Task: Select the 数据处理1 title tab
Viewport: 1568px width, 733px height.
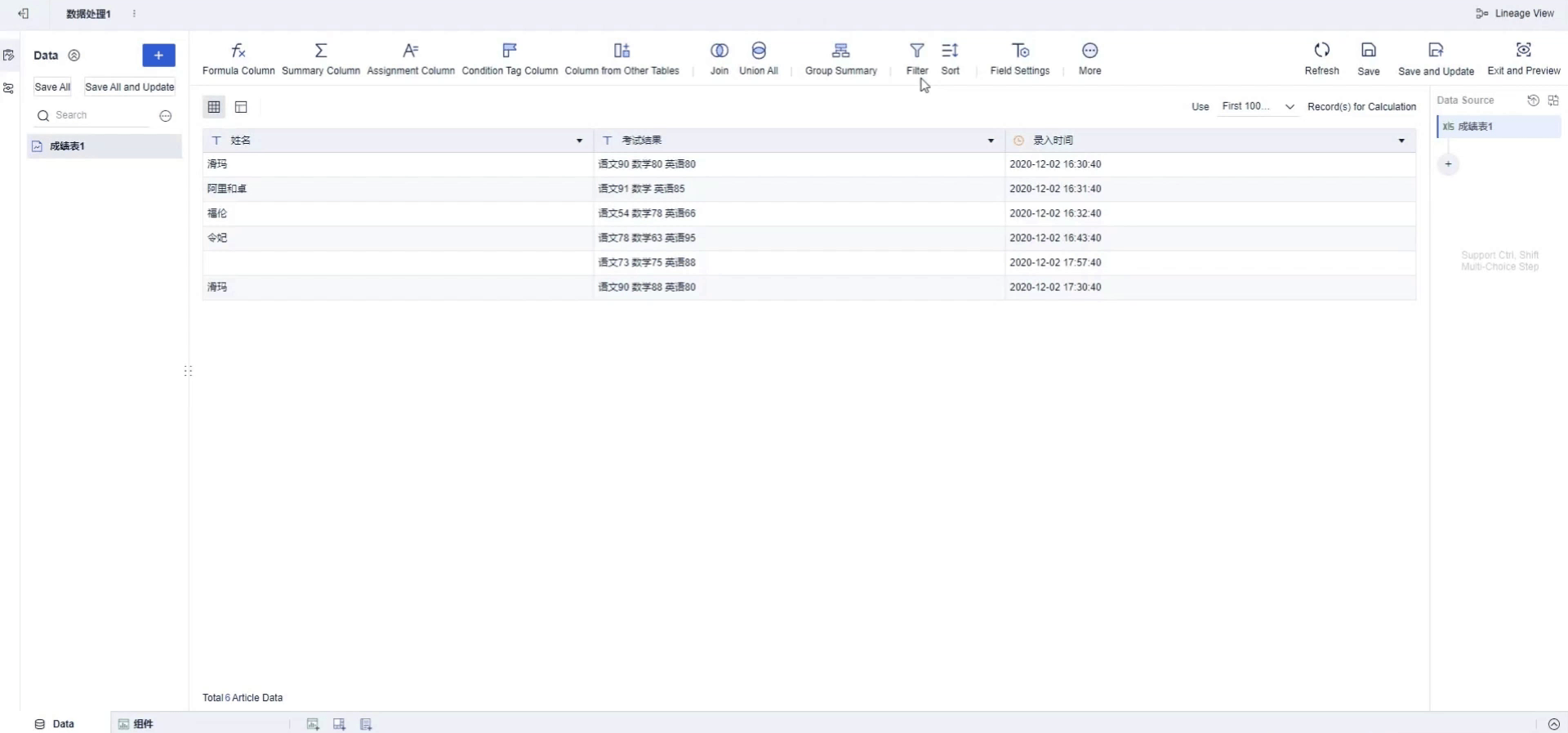Action: click(88, 14)
